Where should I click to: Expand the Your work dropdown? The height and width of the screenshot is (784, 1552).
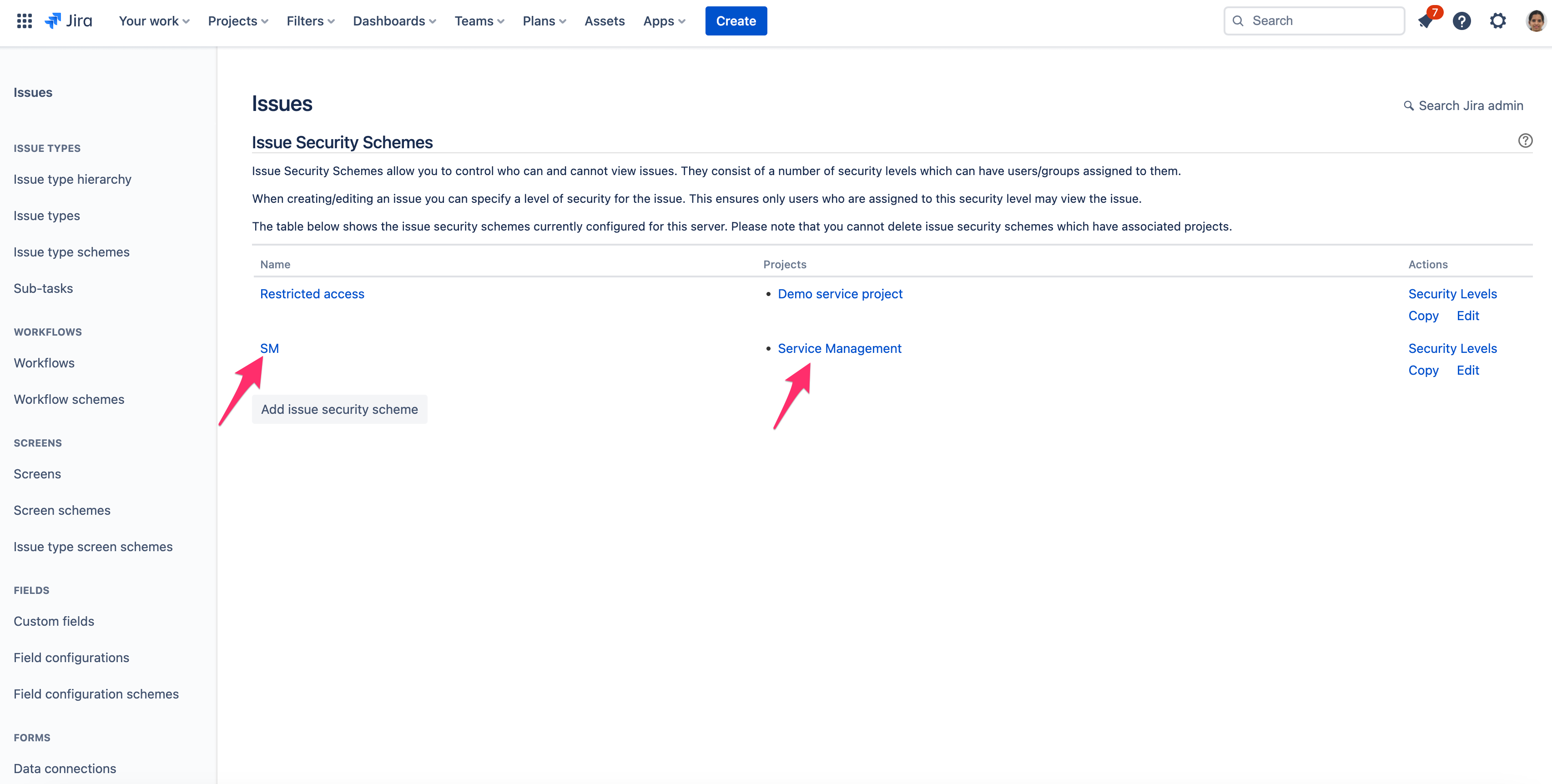click(x=154, y=21)
